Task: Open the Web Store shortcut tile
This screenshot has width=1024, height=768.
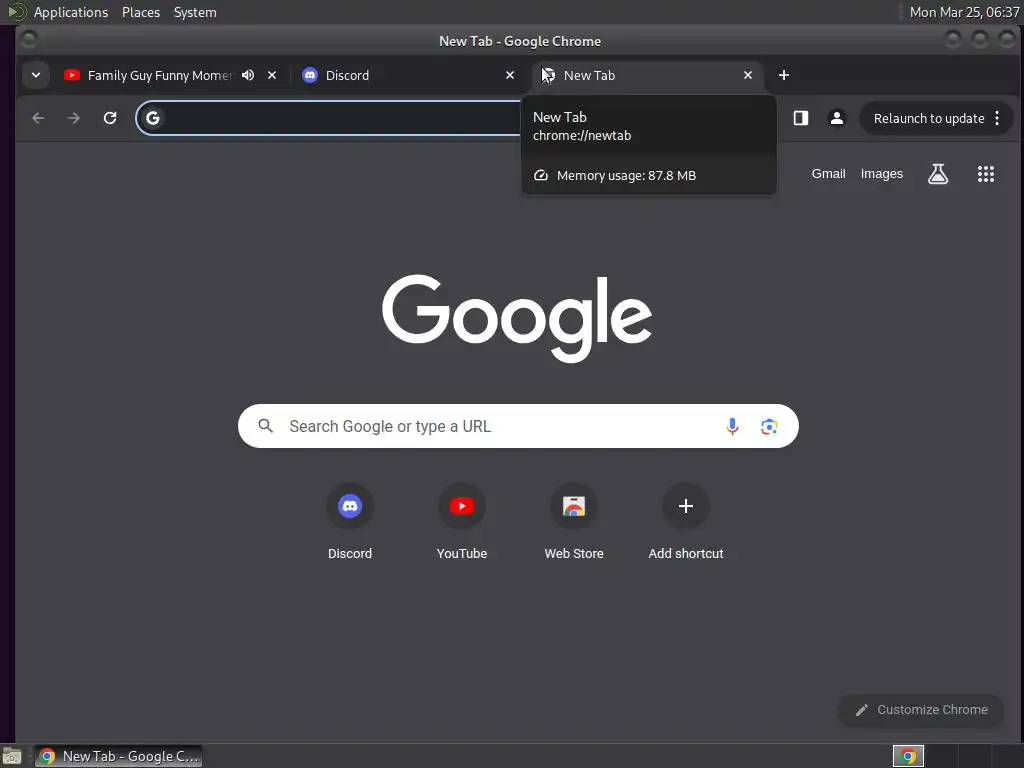Action: click(574, 521)
